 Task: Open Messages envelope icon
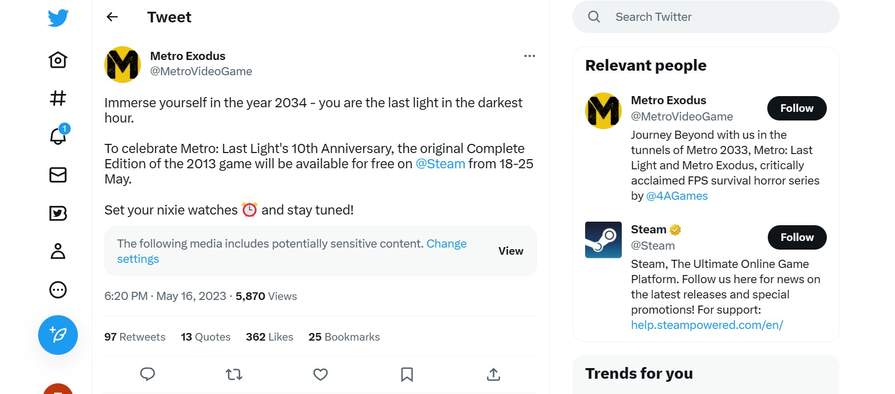tap(58, 175)
